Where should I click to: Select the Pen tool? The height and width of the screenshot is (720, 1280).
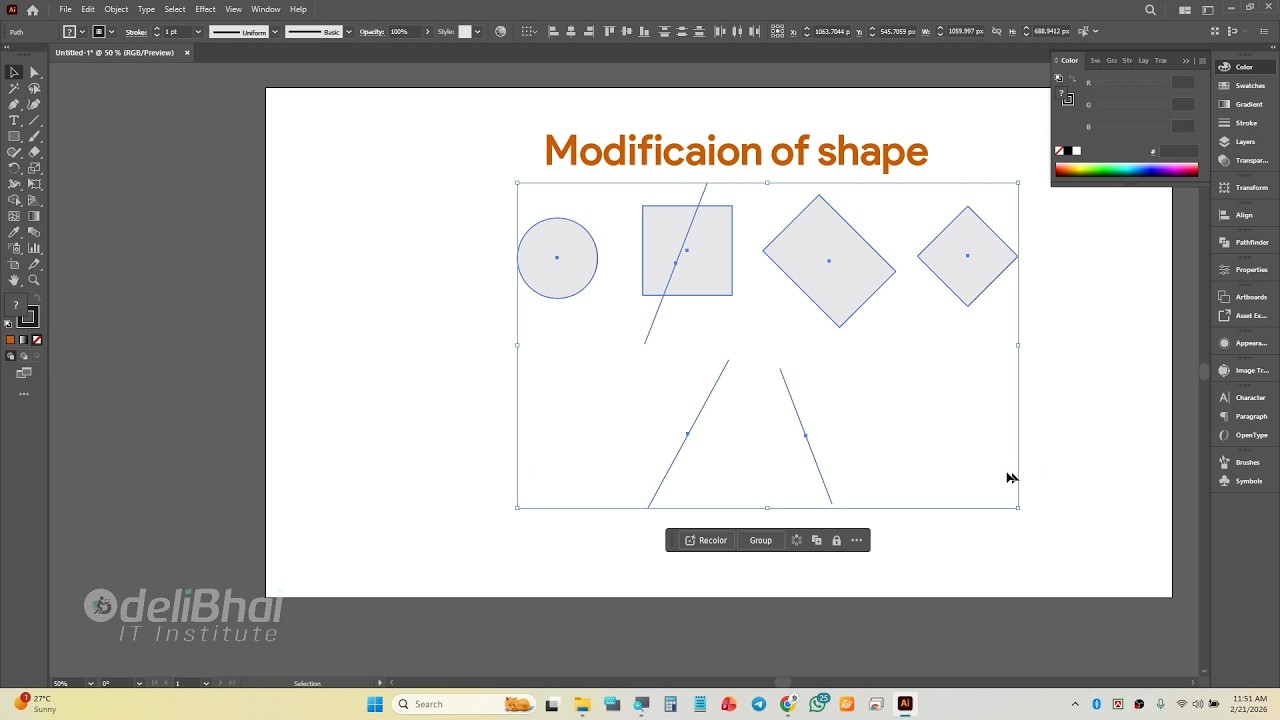click(x=14, y=104)
